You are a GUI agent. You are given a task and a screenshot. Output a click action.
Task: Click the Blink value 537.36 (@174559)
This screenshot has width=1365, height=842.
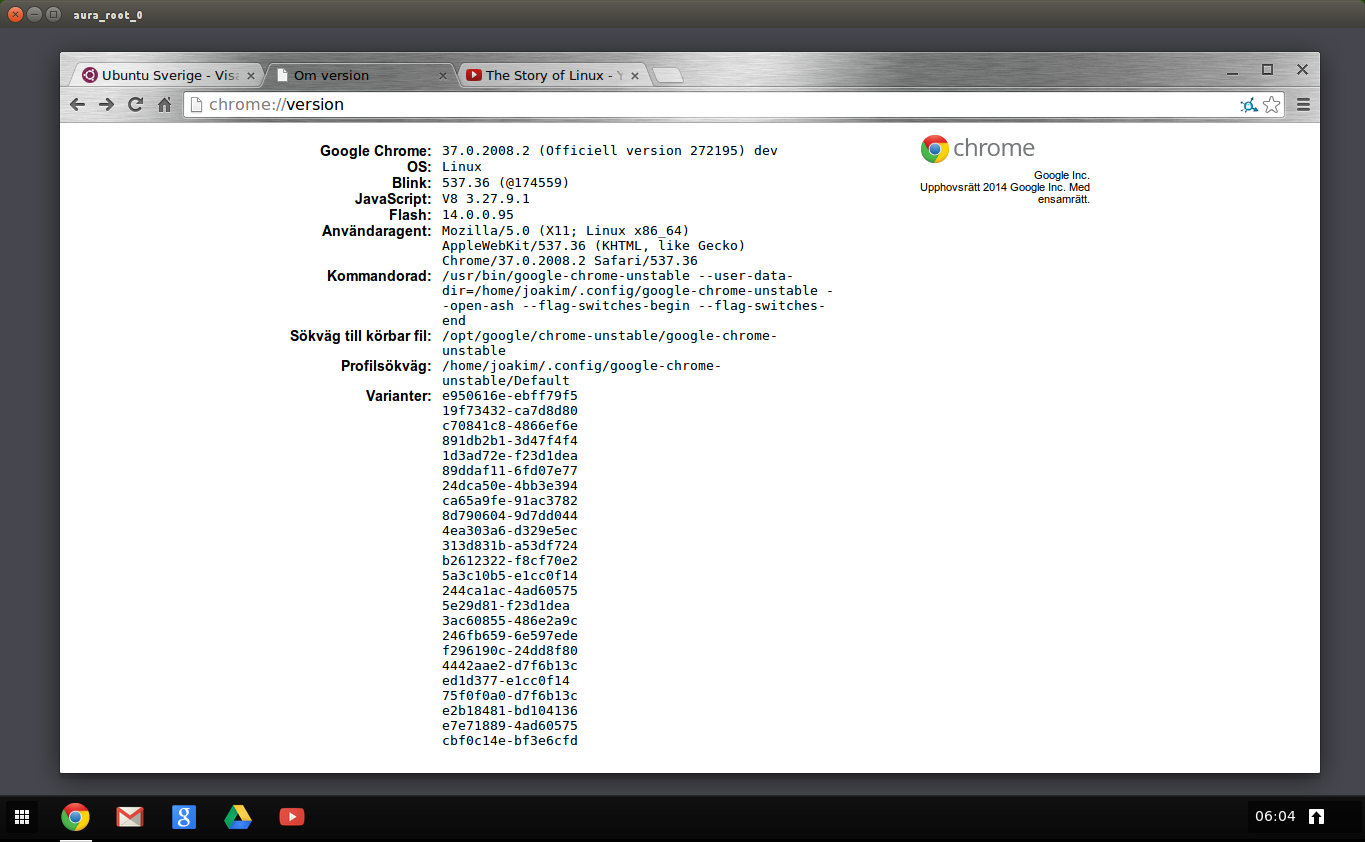(505, 183)
